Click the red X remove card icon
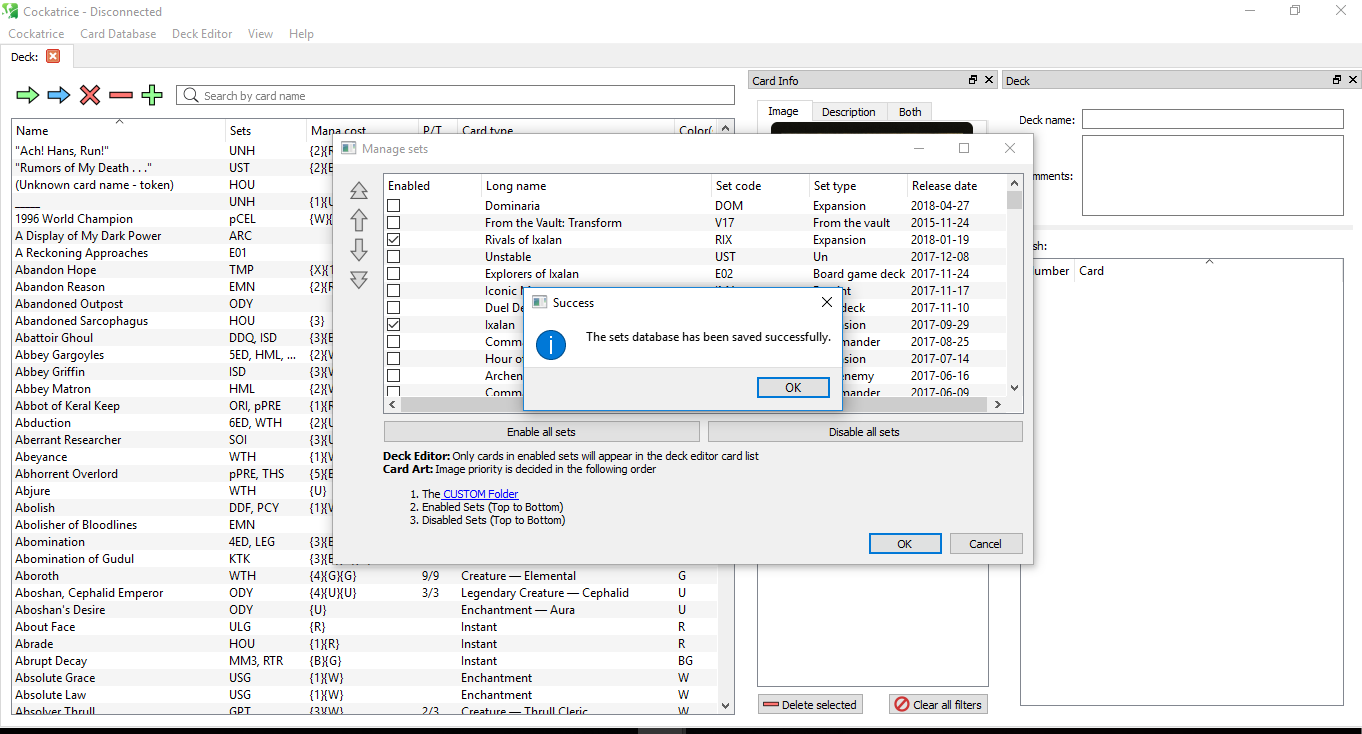 [x=90, y=95]
